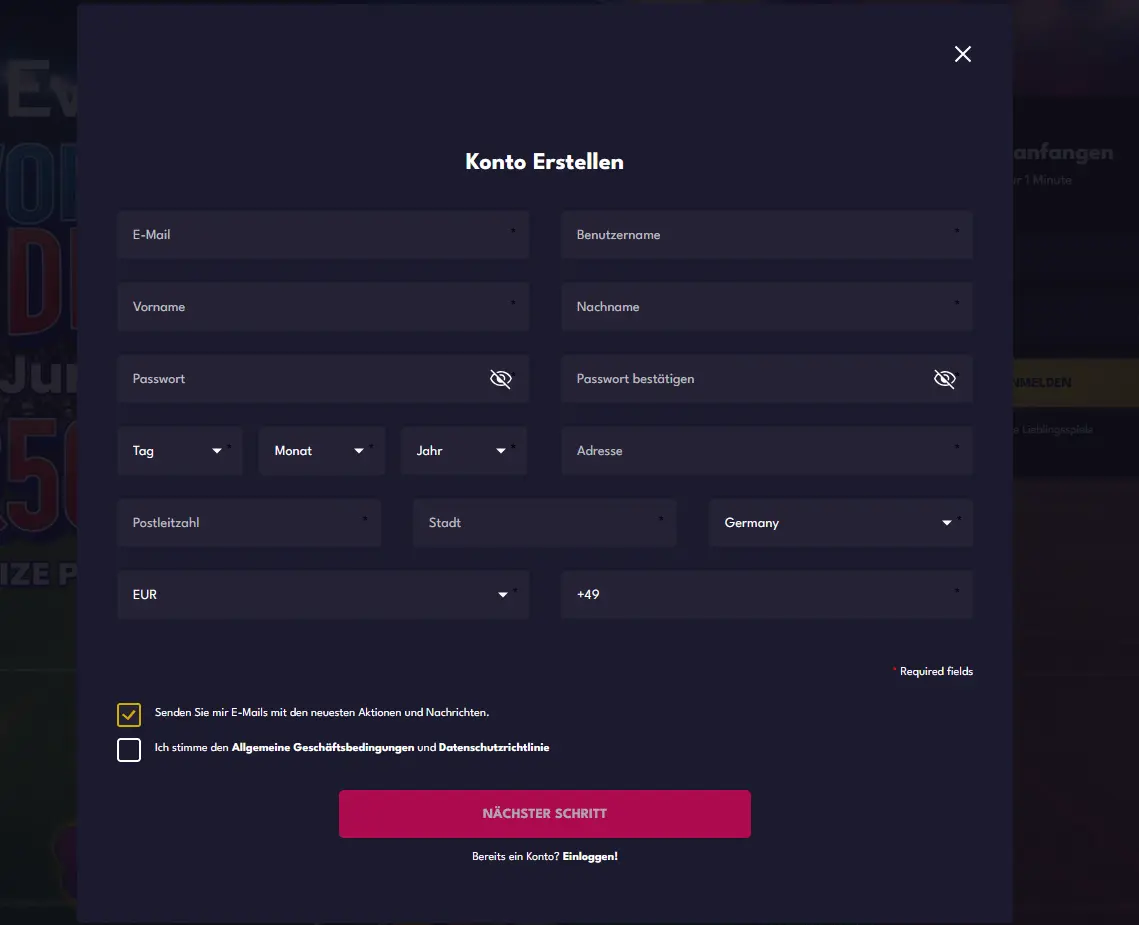Focus the Benutzername field
This screenshot has width=1139, height=925.
[766, 235]
